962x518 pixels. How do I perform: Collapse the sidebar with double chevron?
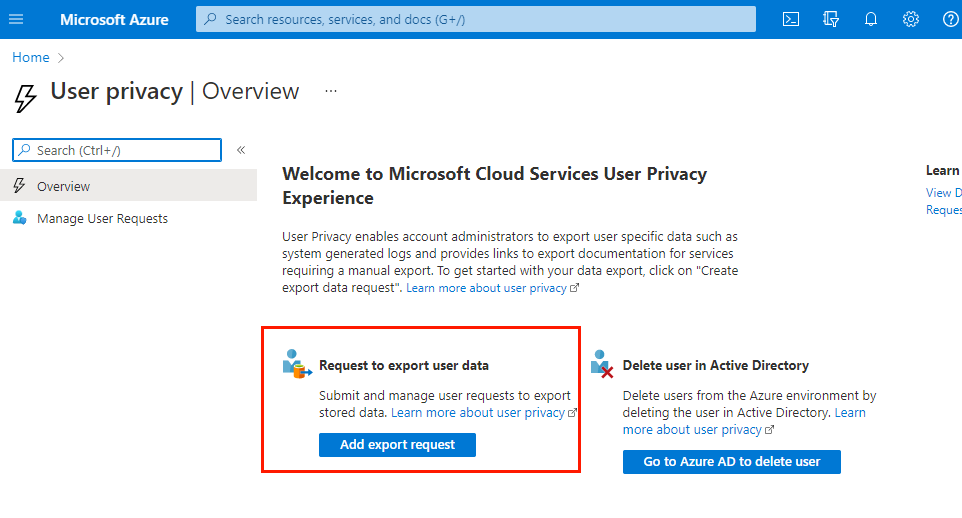coord(241,150)
